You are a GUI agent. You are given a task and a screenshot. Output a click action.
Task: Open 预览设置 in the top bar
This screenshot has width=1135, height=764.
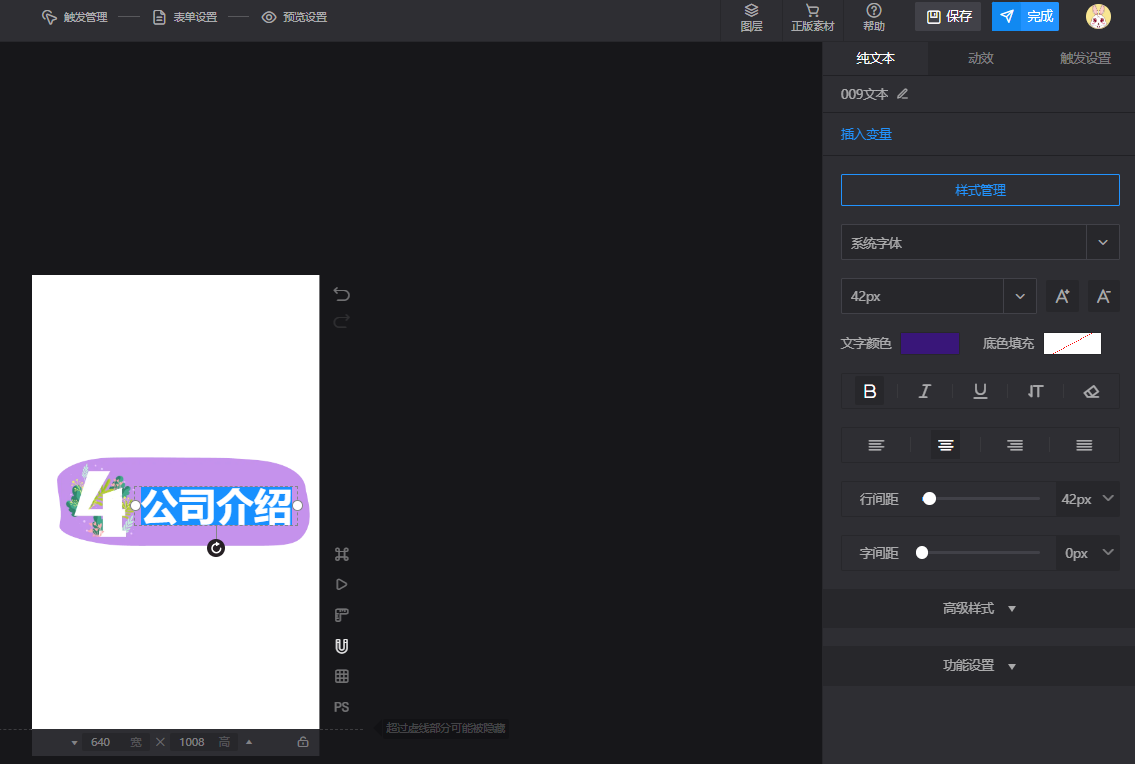click(x=295, y=17)
